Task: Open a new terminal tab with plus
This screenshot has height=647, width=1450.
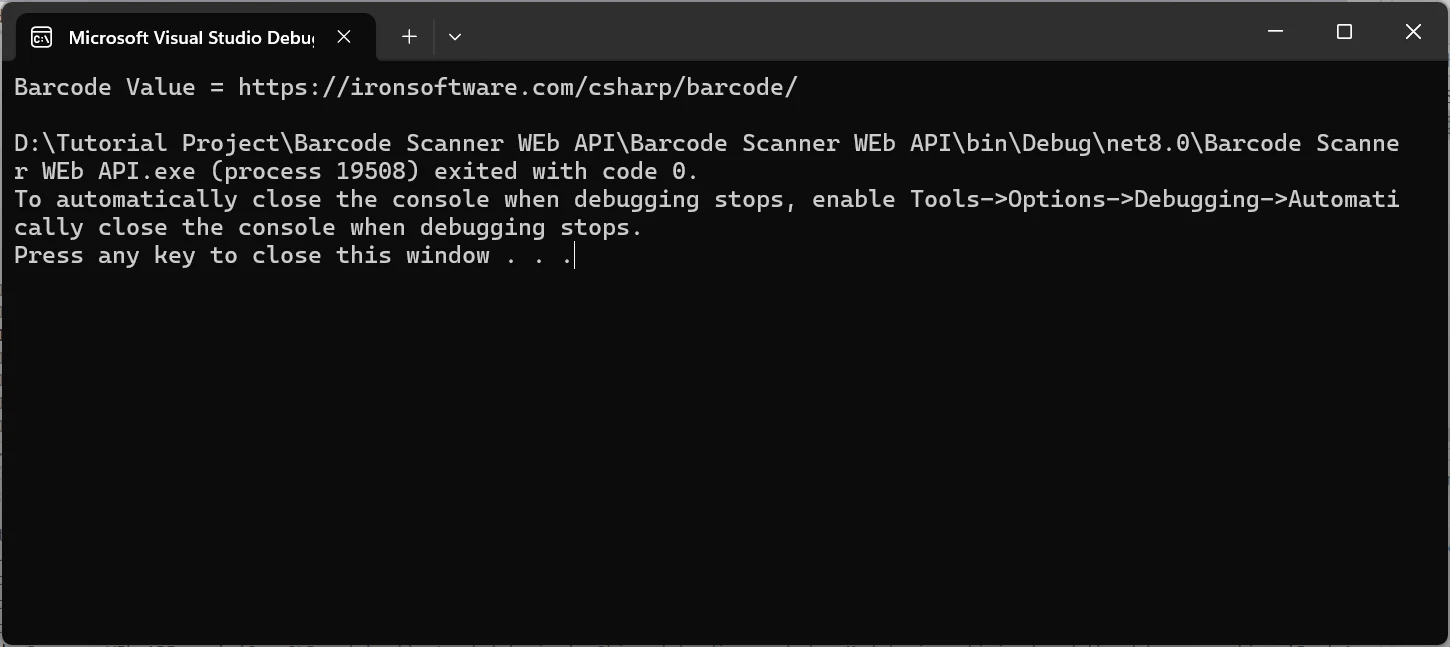Action: point(409,37)
